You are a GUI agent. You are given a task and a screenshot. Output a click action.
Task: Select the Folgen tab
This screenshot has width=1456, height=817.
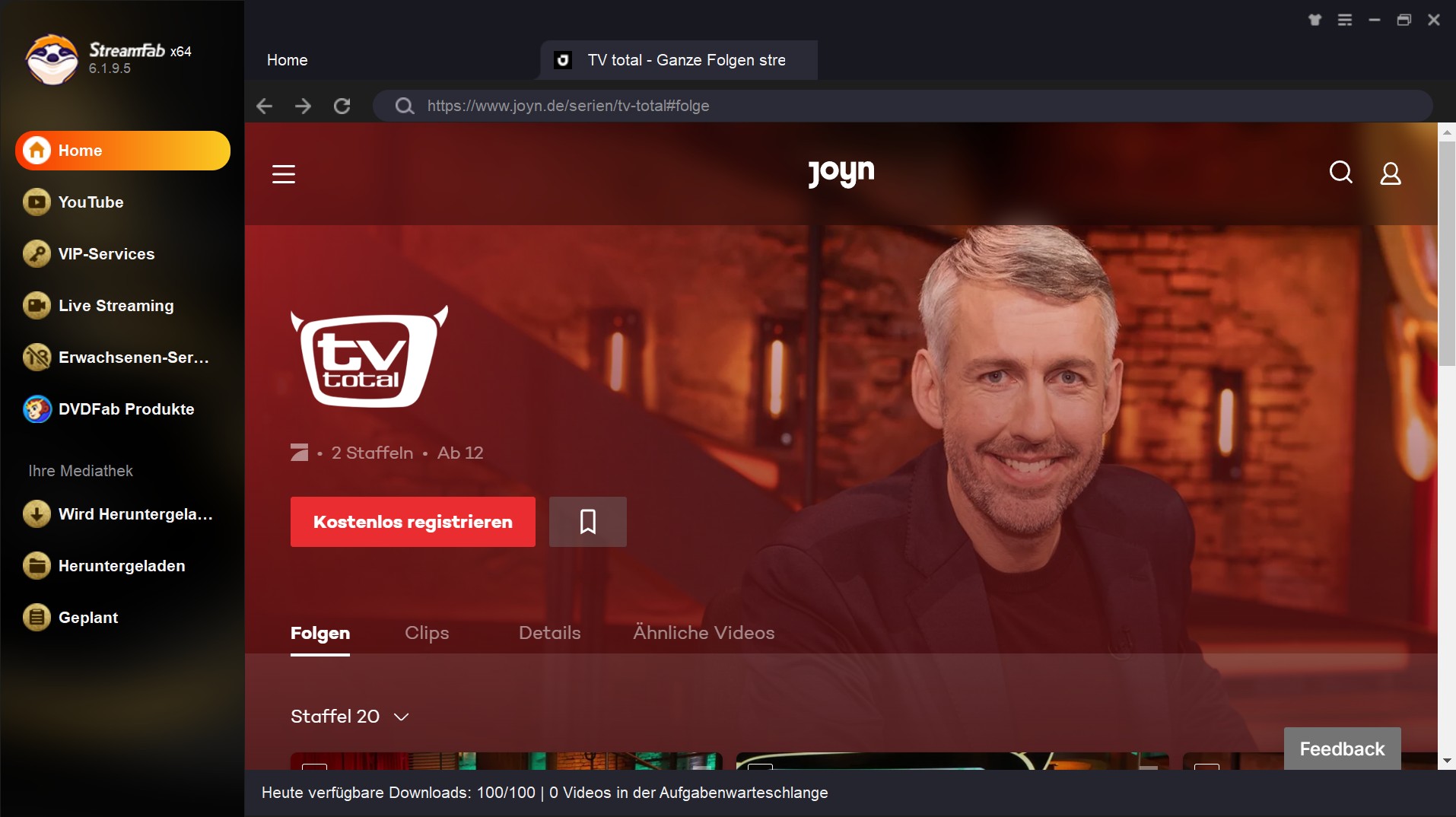coord(320,633)
